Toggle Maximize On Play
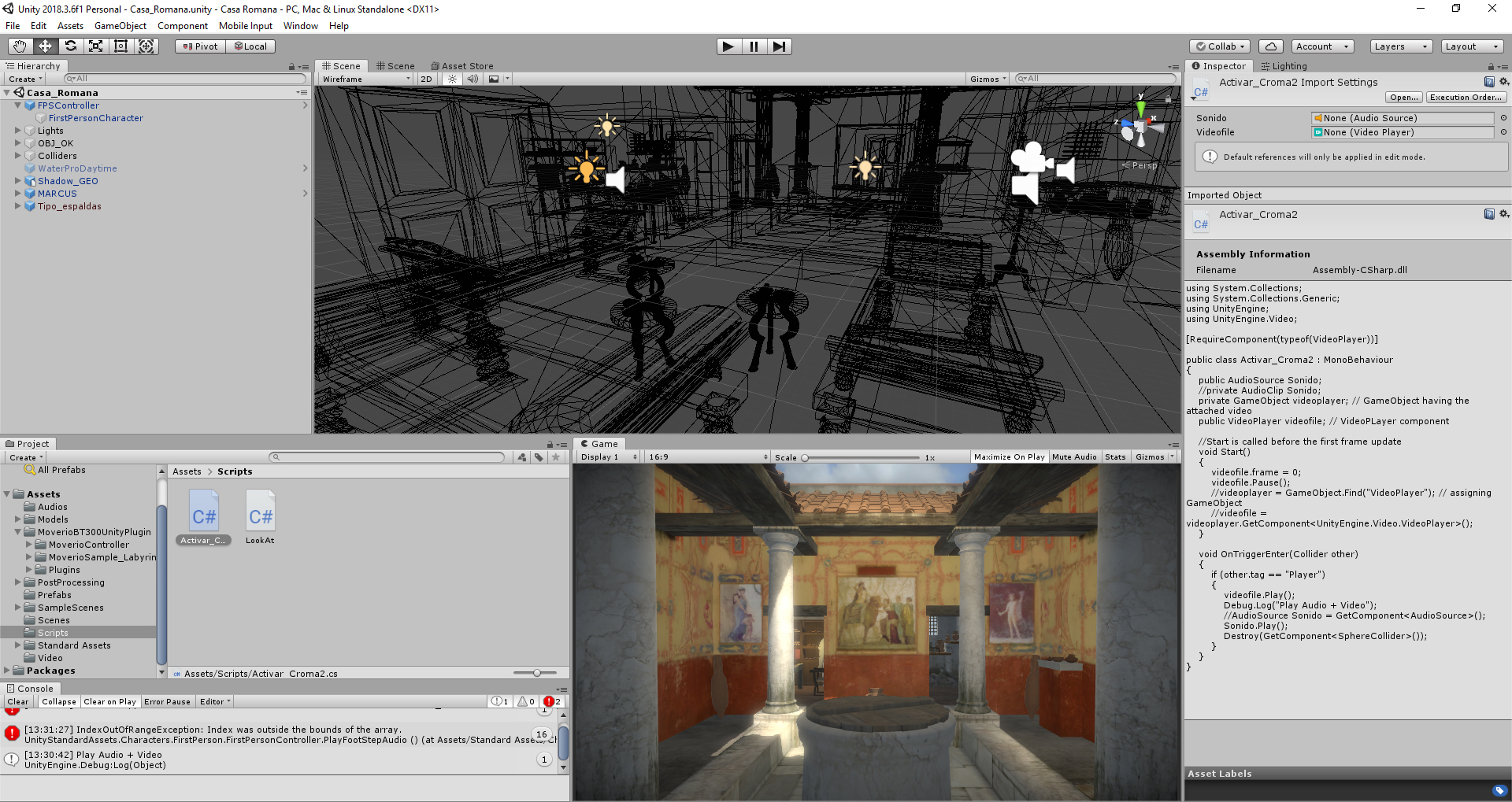 click(x=1009, y=457)
